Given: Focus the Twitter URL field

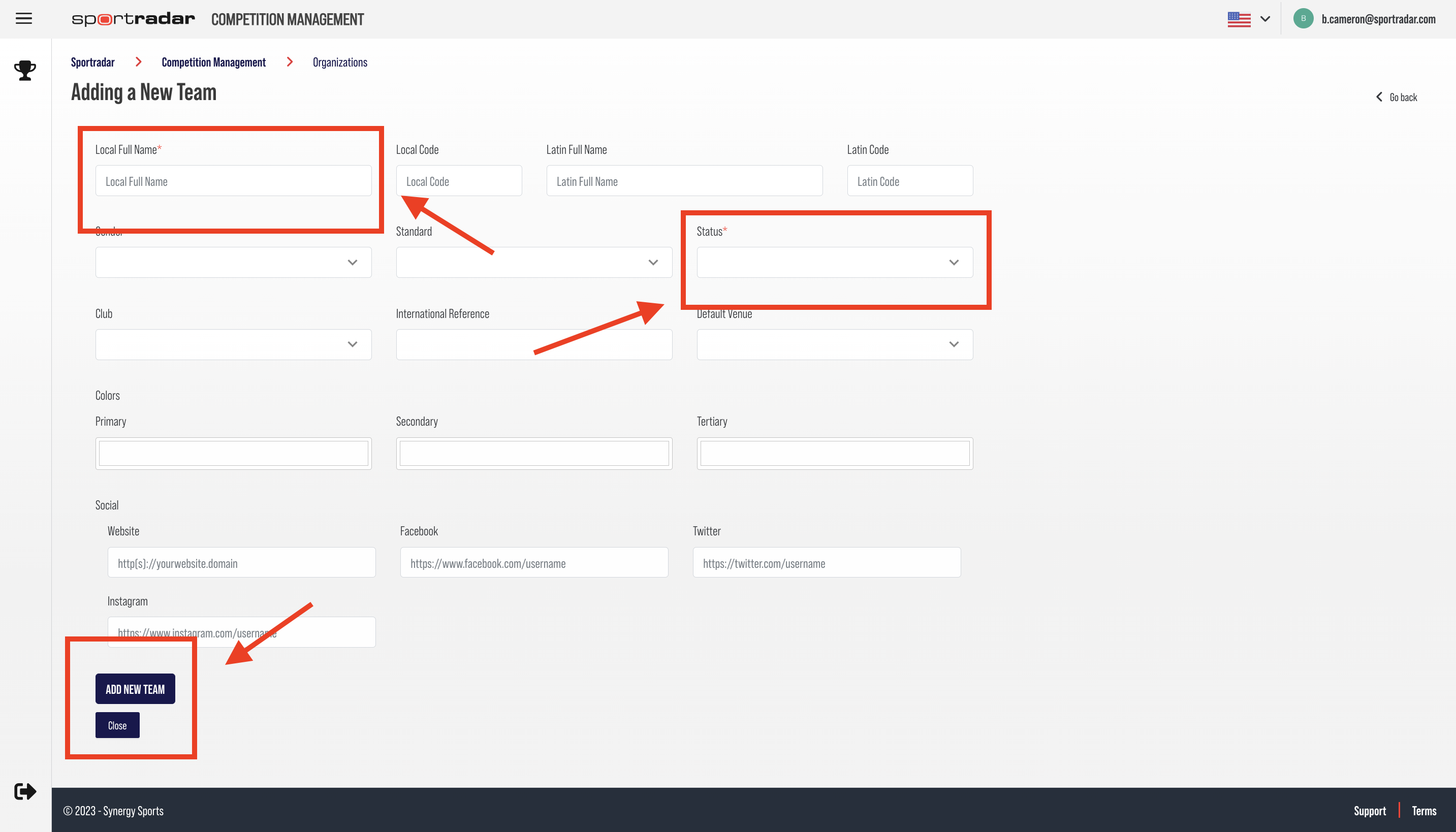Looking at the screenshot, I should click(x=826, y=562).
